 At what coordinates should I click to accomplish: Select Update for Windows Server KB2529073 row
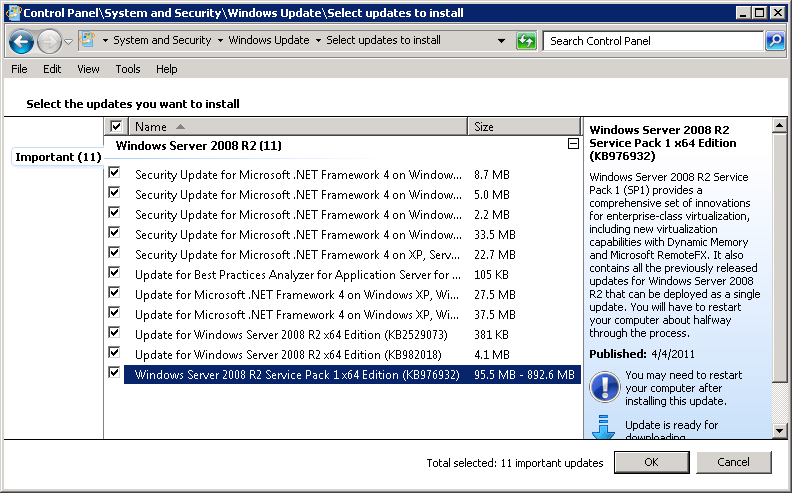(x=352, y=335)
